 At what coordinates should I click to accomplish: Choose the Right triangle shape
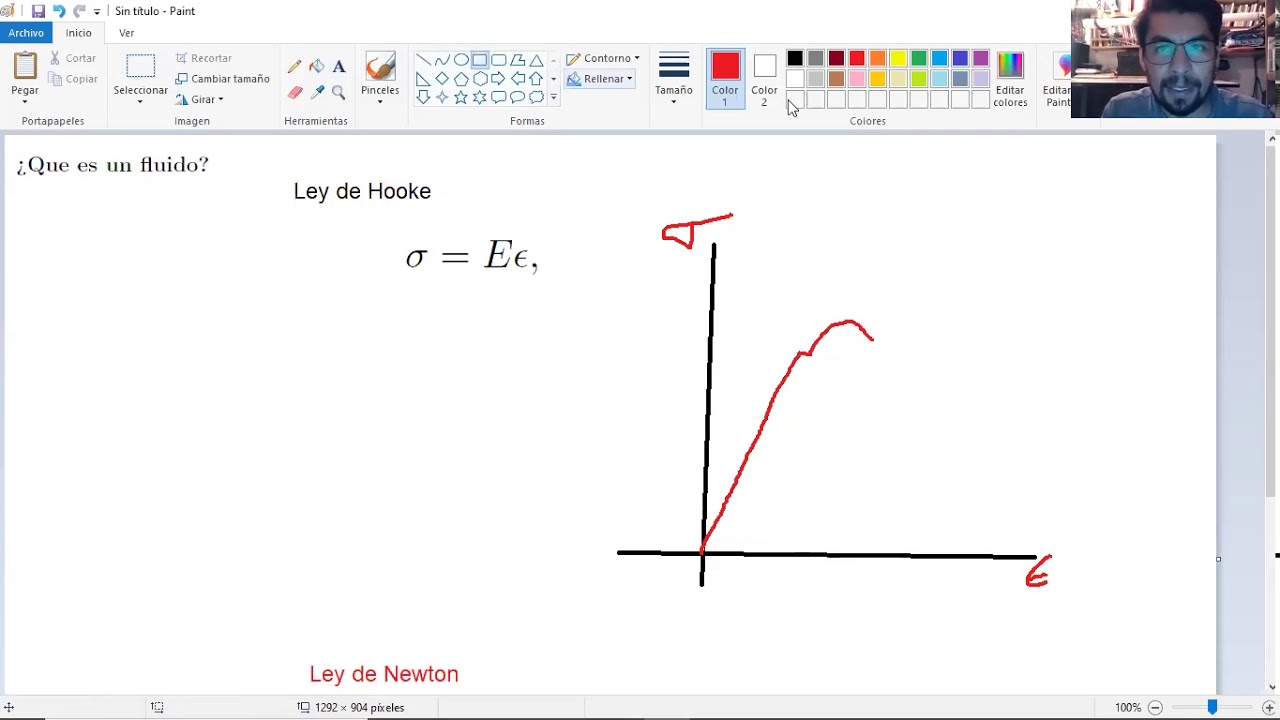pos(423,79)
